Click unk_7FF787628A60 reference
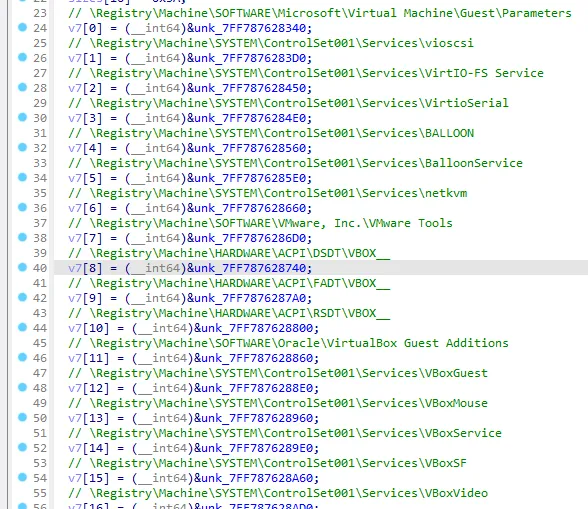 pyautogui.click(x=258, y=478)
